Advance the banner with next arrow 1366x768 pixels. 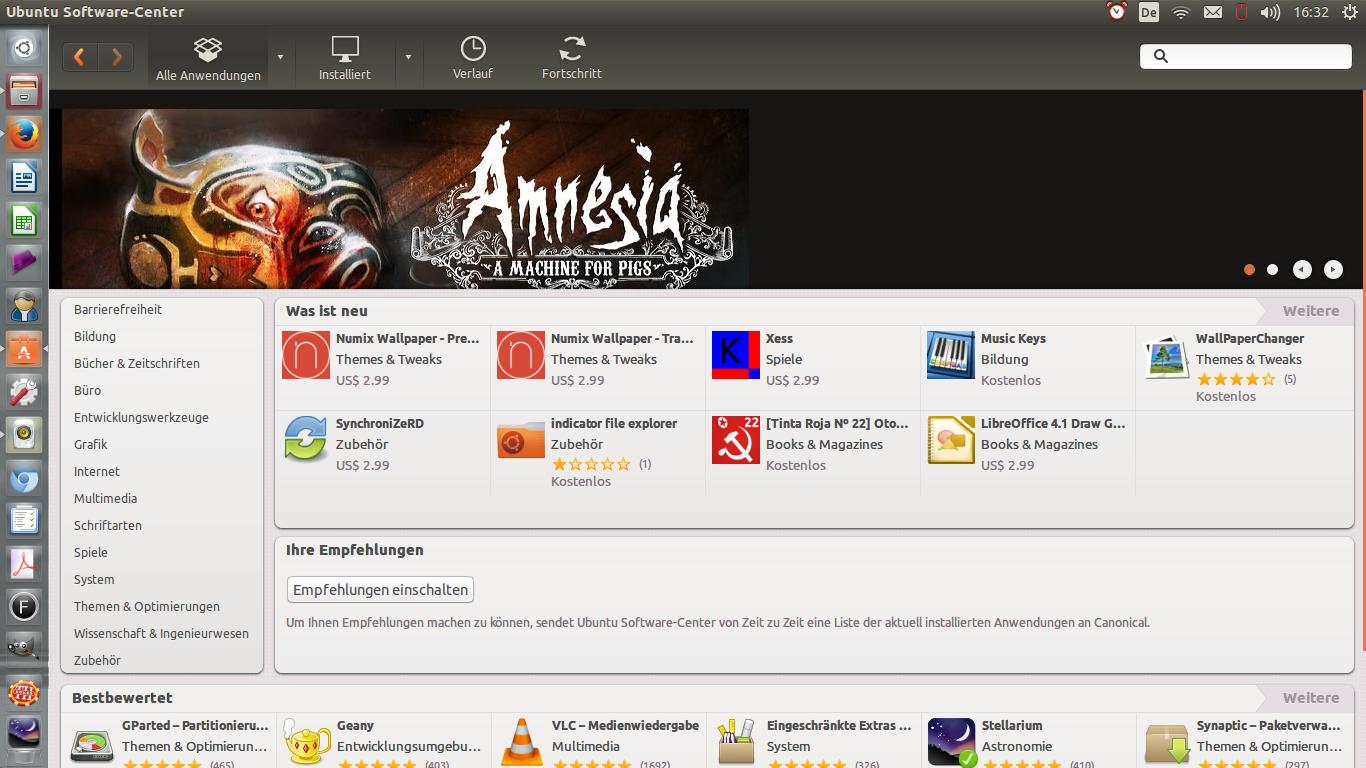click(x=1333, y=269)
